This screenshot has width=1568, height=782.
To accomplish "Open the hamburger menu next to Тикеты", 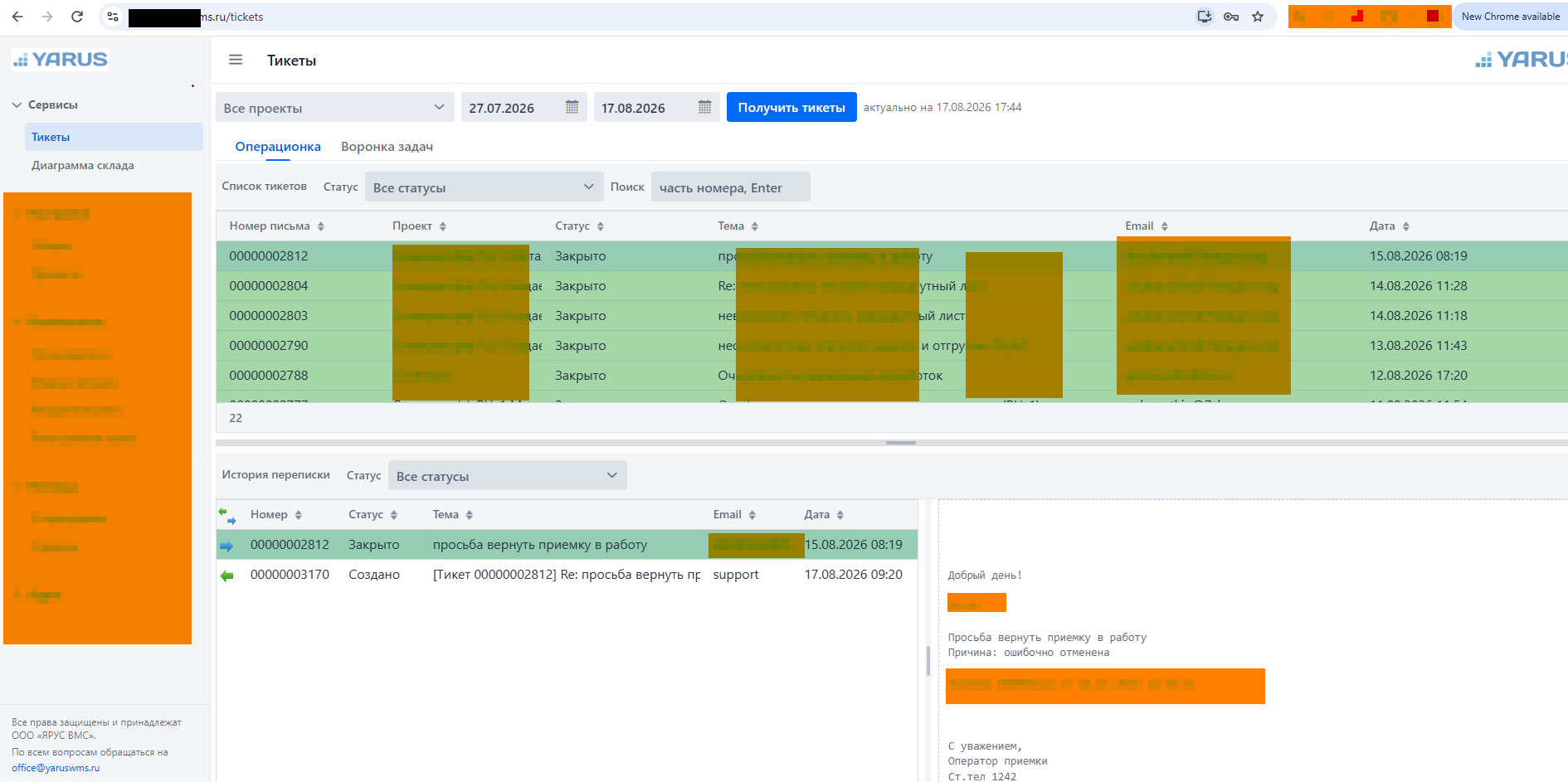I will coord(236,60).
